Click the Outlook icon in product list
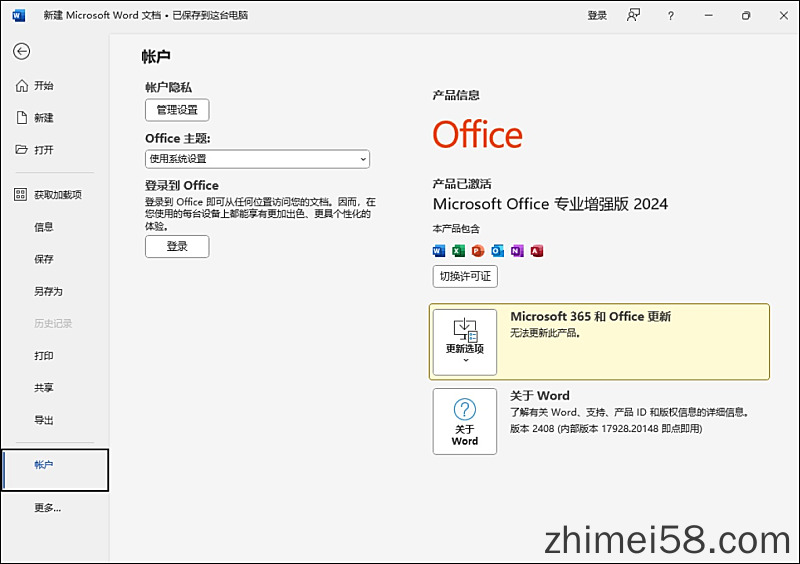 (x=497, y=251)
